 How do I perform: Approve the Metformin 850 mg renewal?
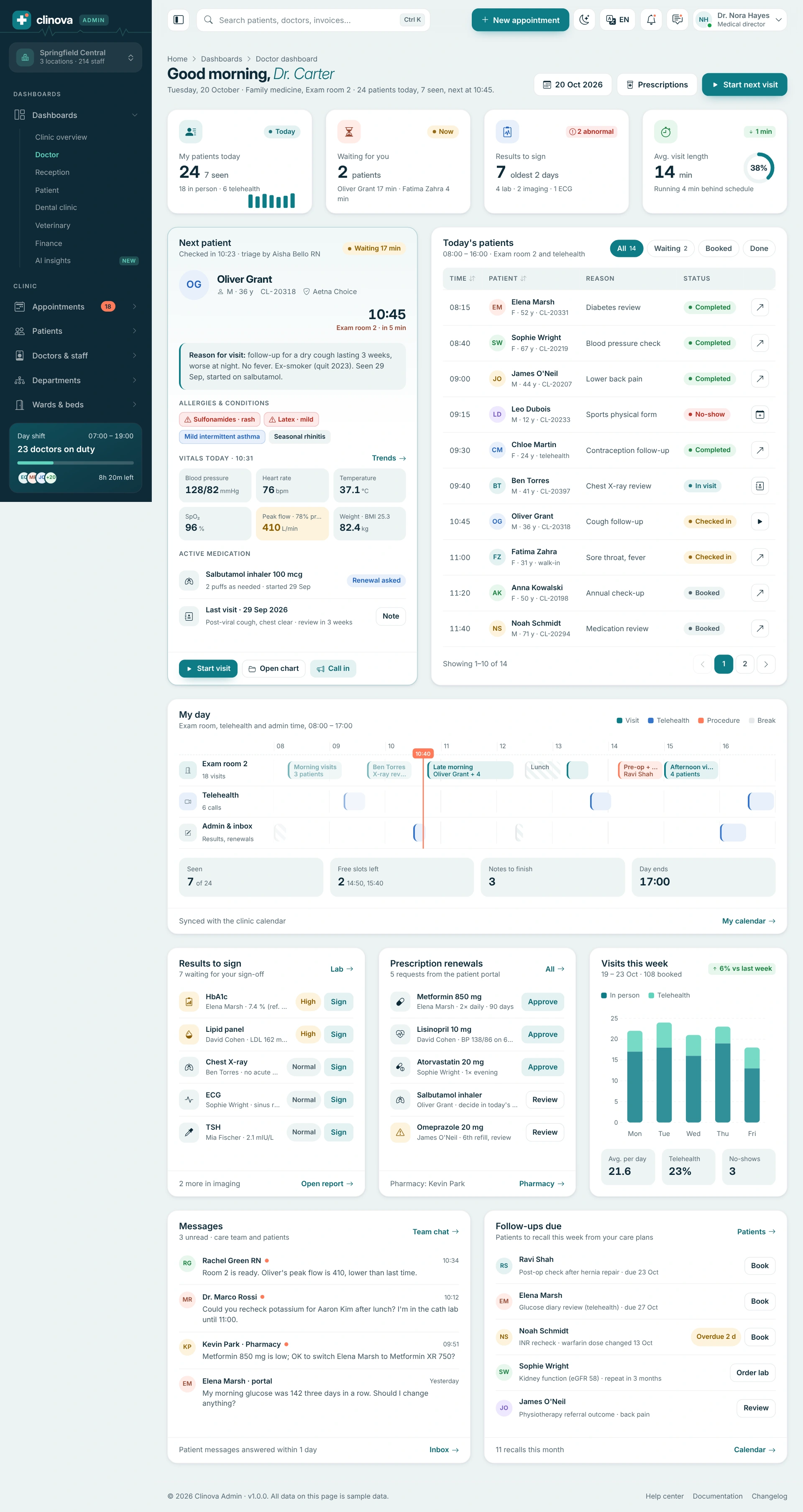point(542,1002)
